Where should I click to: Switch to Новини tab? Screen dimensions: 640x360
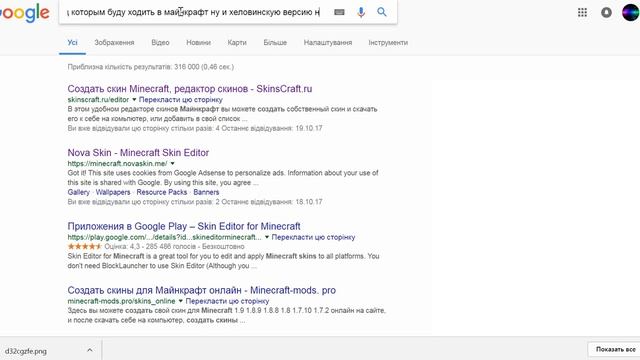click(x=198, y=42)
